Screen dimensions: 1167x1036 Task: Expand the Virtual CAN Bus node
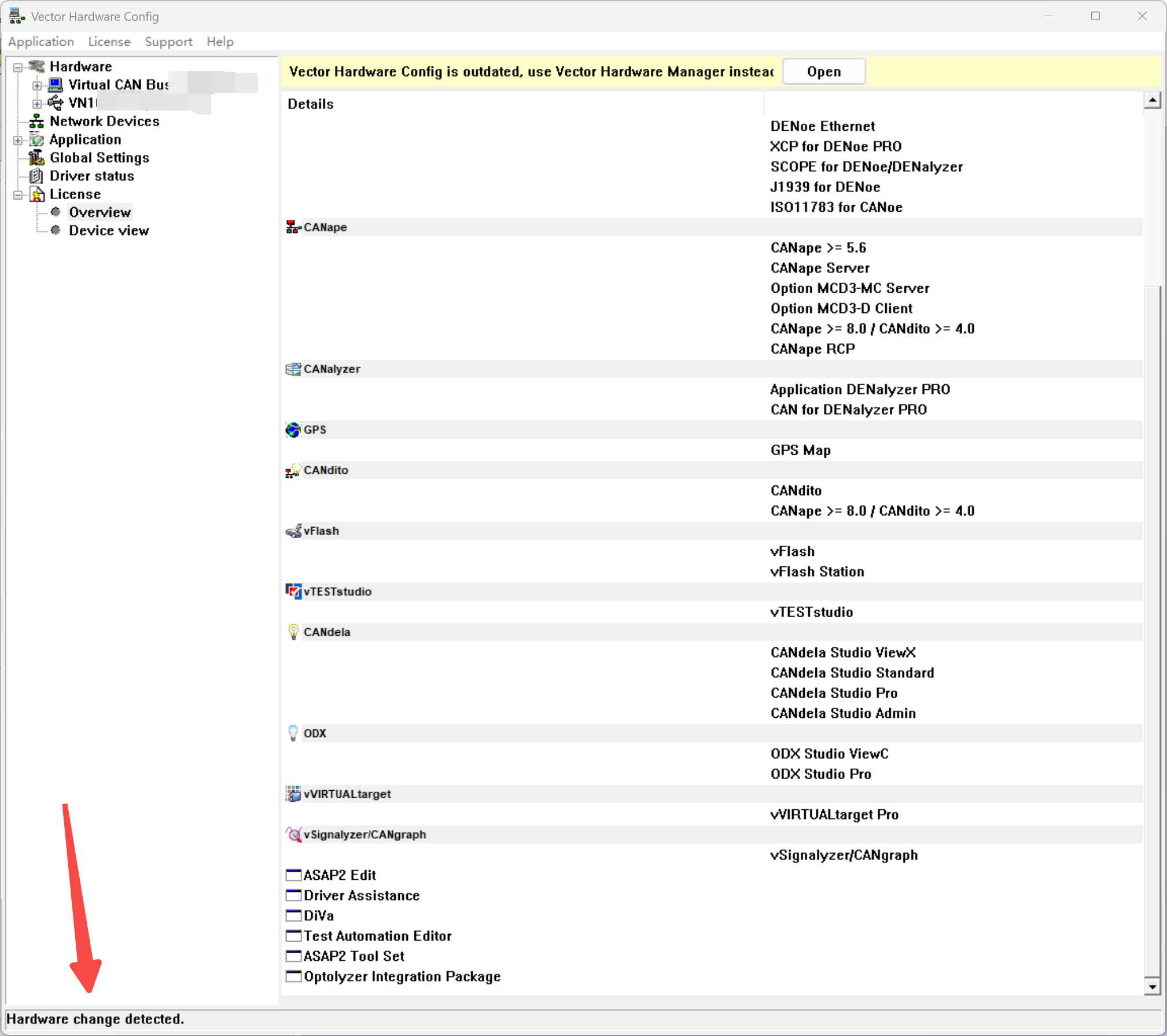pos(37,86)
